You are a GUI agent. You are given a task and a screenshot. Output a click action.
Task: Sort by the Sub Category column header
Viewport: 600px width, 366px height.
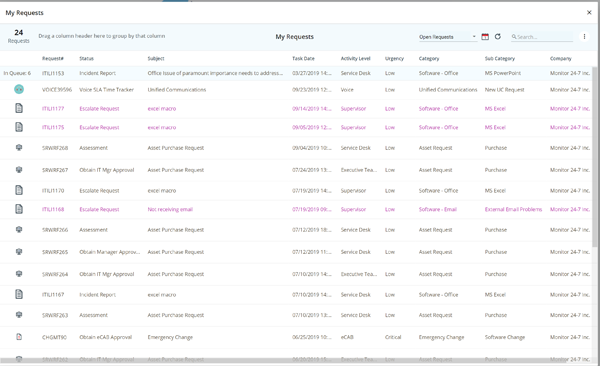pyautogui.click(x=500, y=59)
